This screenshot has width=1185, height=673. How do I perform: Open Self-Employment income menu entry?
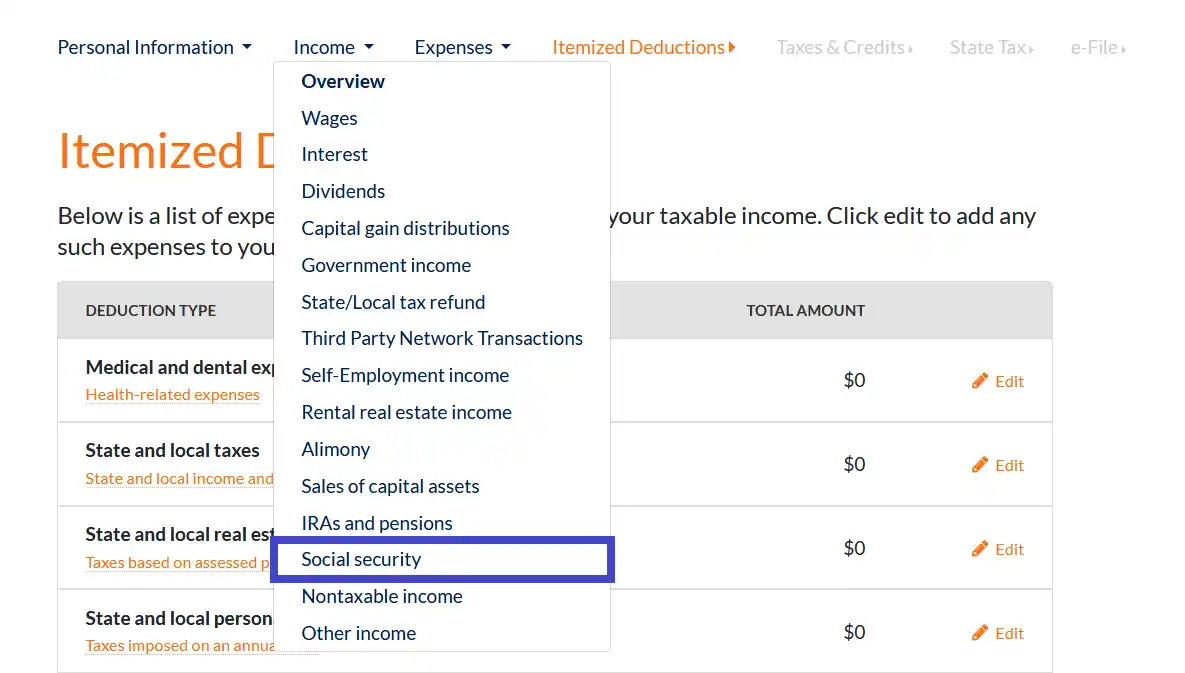(405, 375)
